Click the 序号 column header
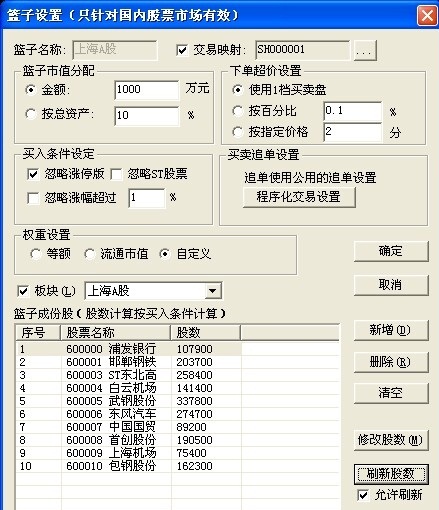The width and height of the screenshot is (439, 510). click(x=38, y=332)
